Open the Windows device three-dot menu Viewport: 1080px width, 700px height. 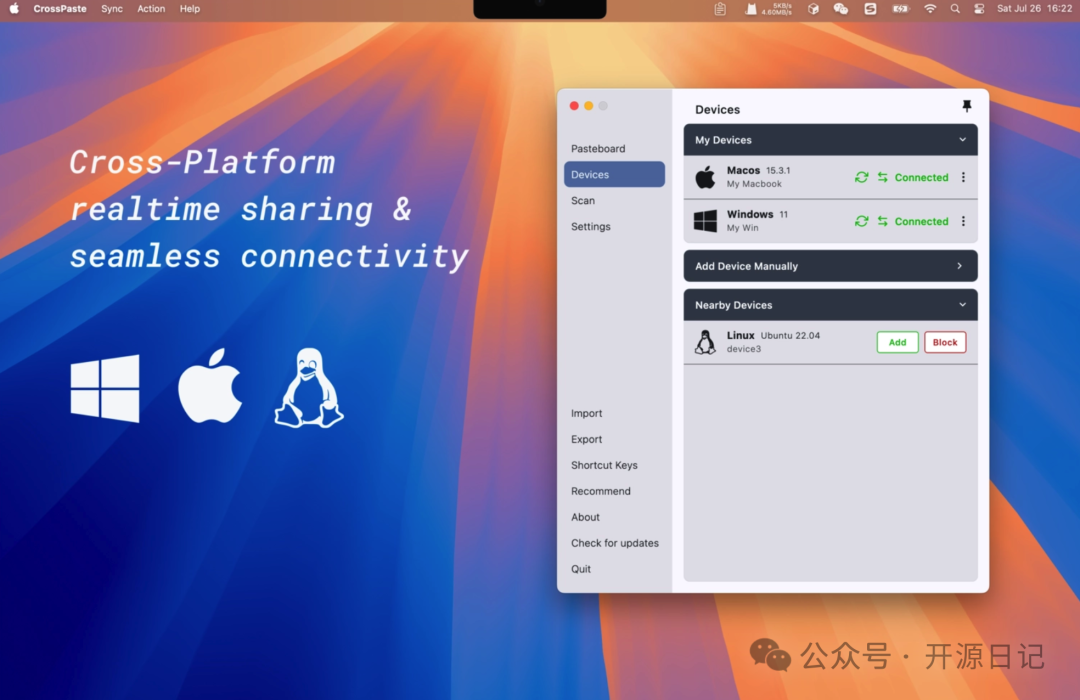[x=963, y=222]
